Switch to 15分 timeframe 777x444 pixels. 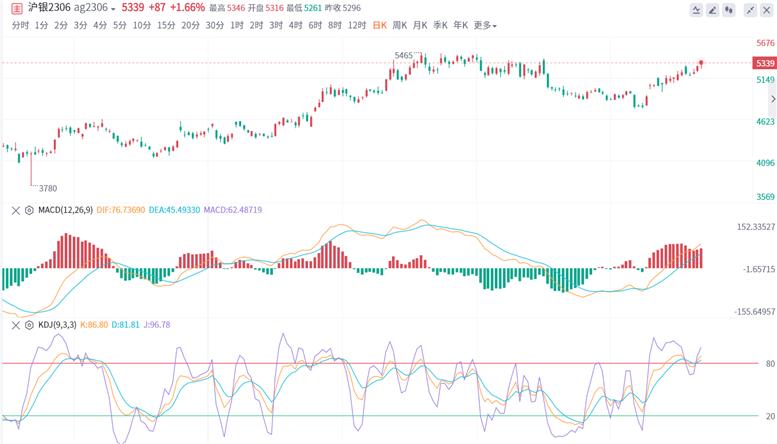[166, 25]
